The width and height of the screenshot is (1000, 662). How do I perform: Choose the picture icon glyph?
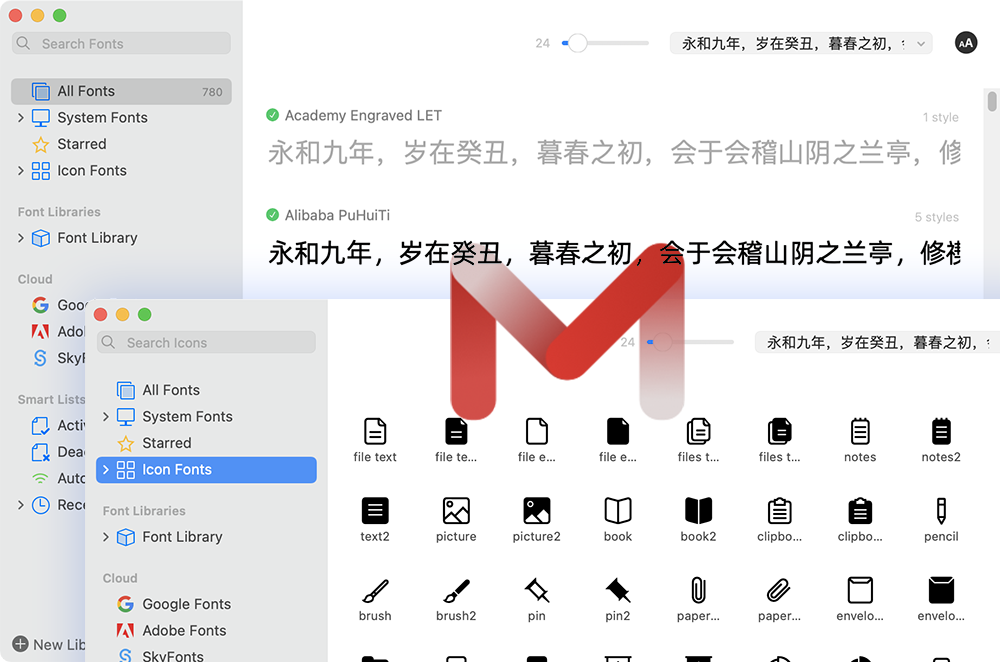point(456,511)
